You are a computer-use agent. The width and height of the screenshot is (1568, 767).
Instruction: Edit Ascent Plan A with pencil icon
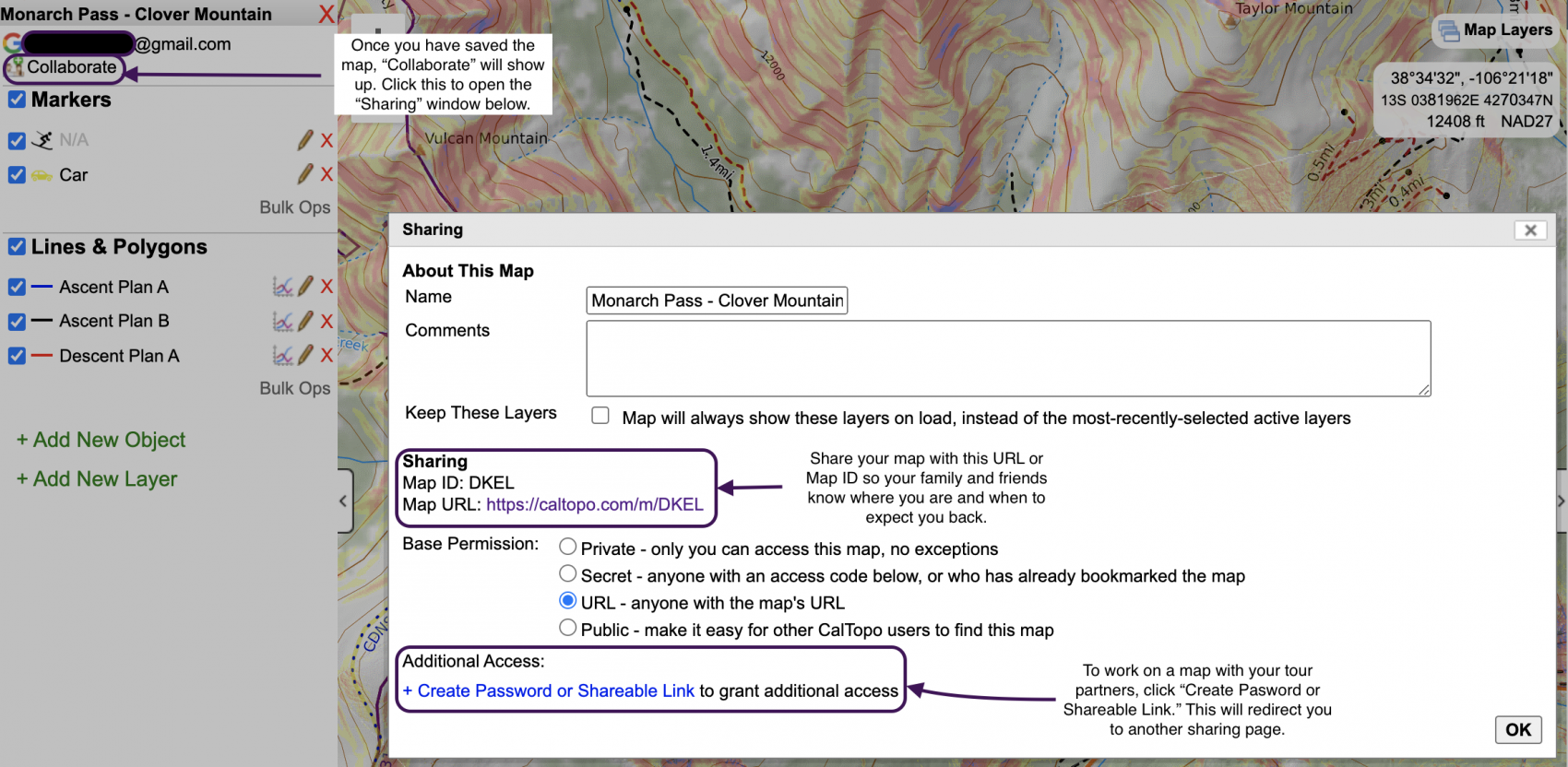coord(305,287)
